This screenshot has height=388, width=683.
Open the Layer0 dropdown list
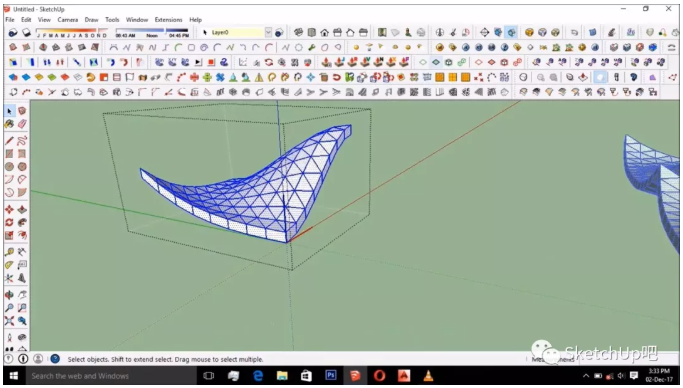tap(268, 32)
